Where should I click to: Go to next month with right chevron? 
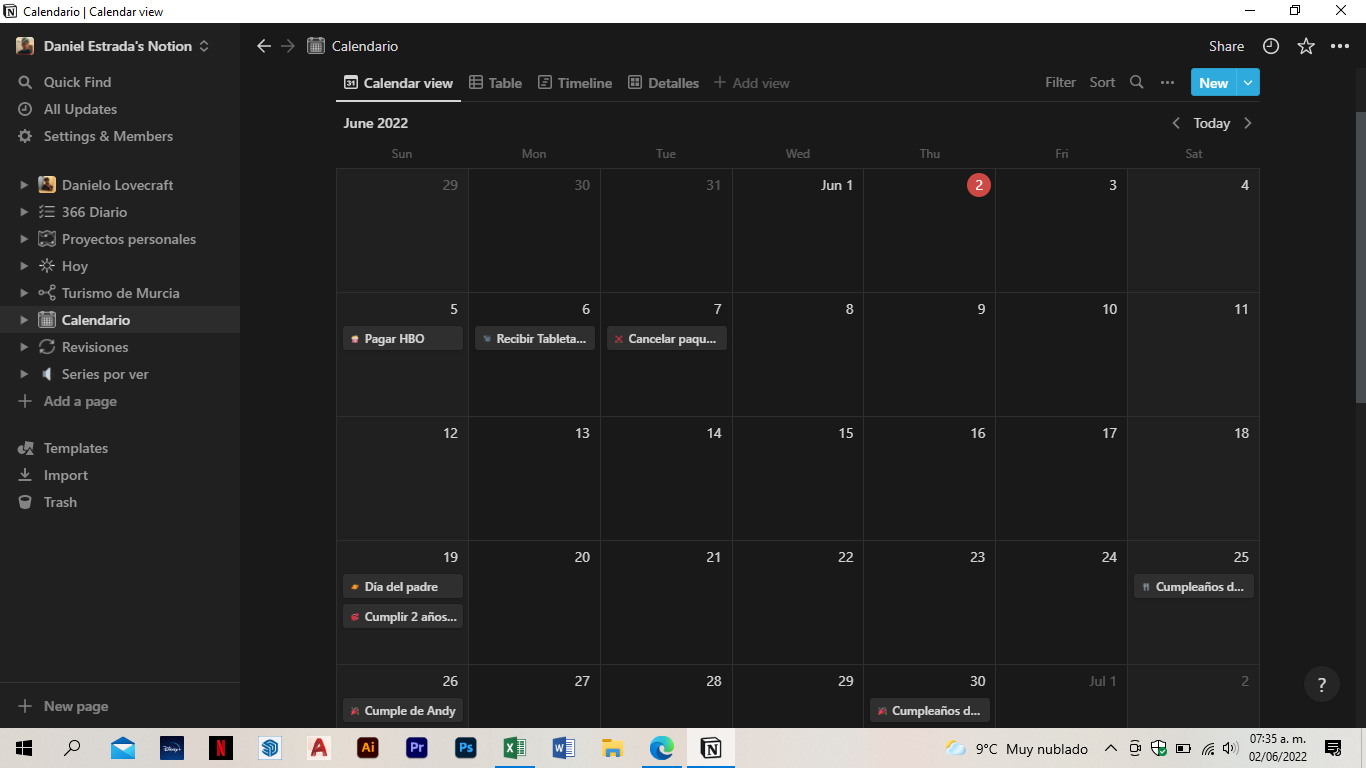tap(1248, 123)
